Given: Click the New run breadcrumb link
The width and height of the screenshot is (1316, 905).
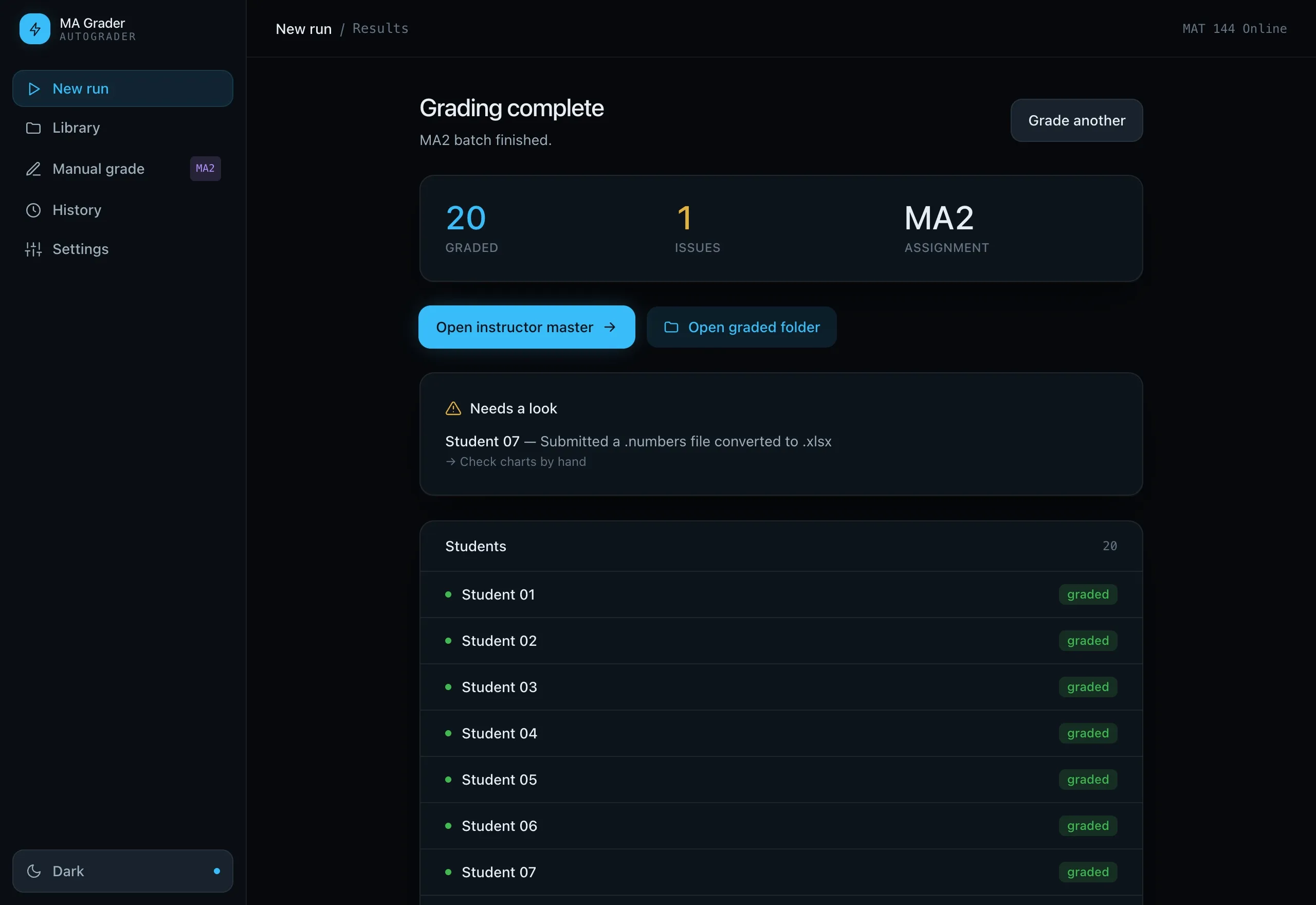Looking at the screenshot, I should pyautogui.click(x=303, y=29).
